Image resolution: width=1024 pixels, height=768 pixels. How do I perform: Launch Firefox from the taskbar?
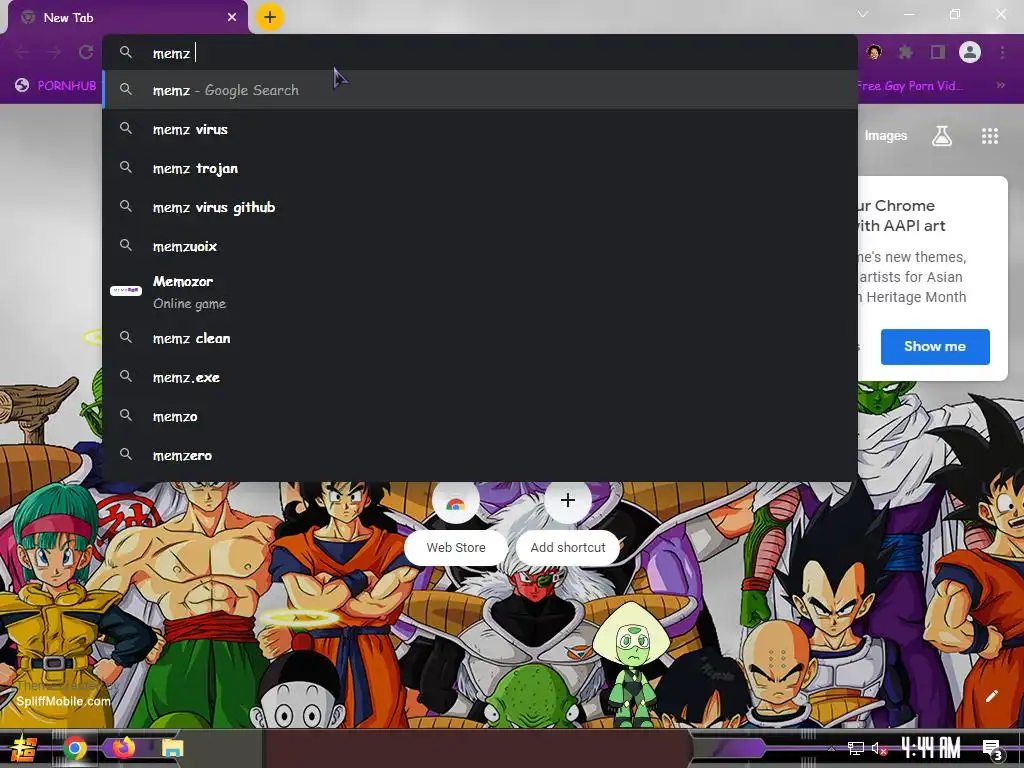click(x=123, y=748)
